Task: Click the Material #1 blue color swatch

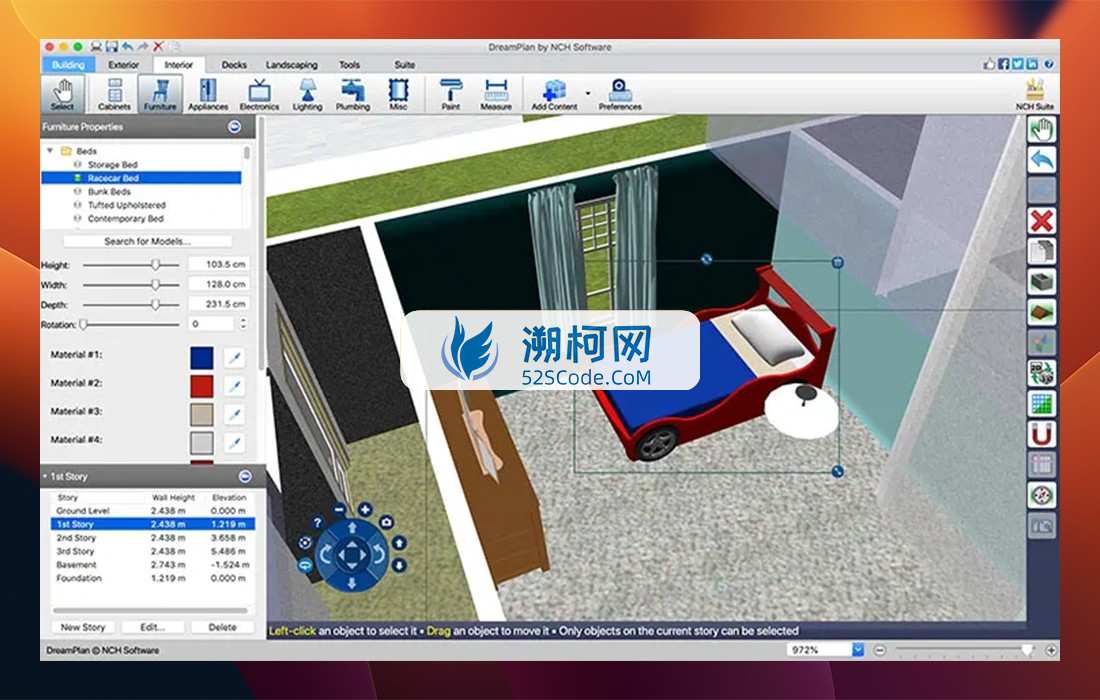Action: point(202,358)
